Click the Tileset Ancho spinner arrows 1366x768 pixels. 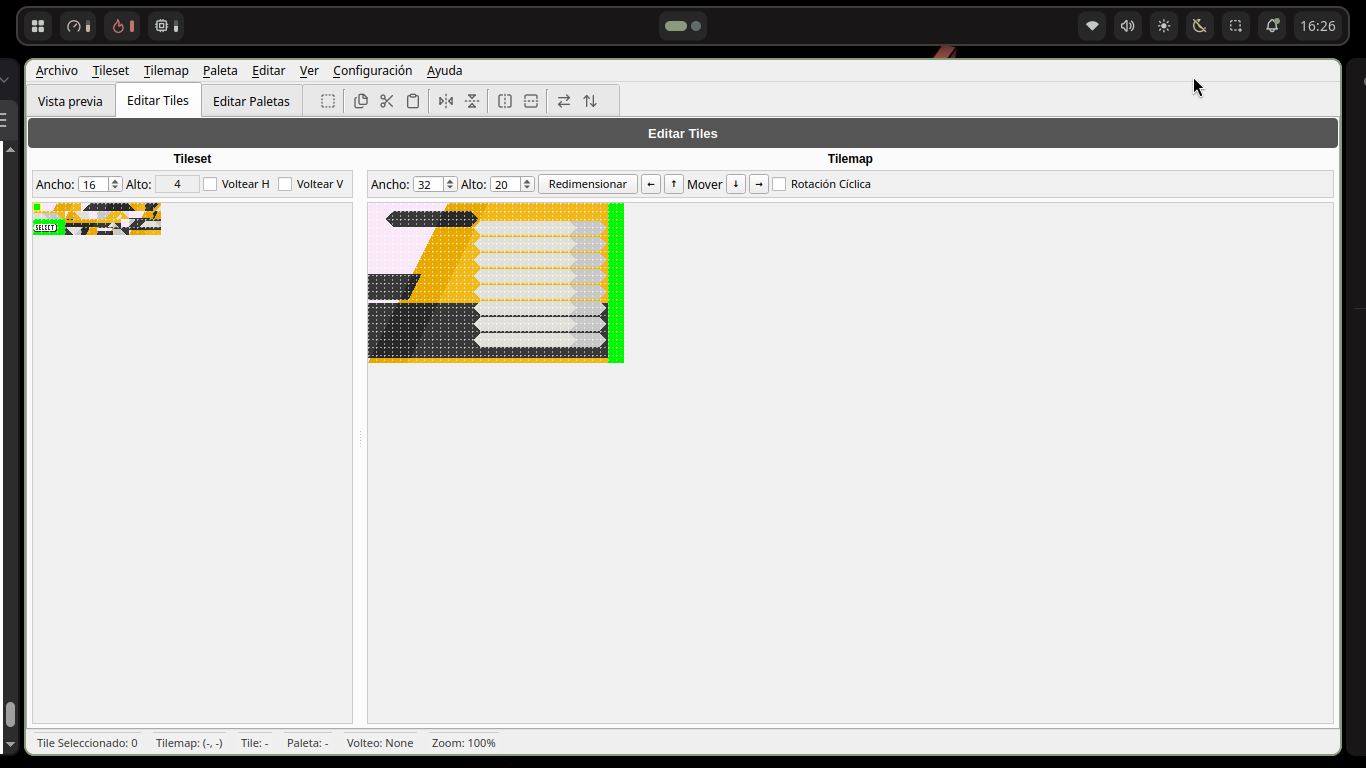click(115, 184)
